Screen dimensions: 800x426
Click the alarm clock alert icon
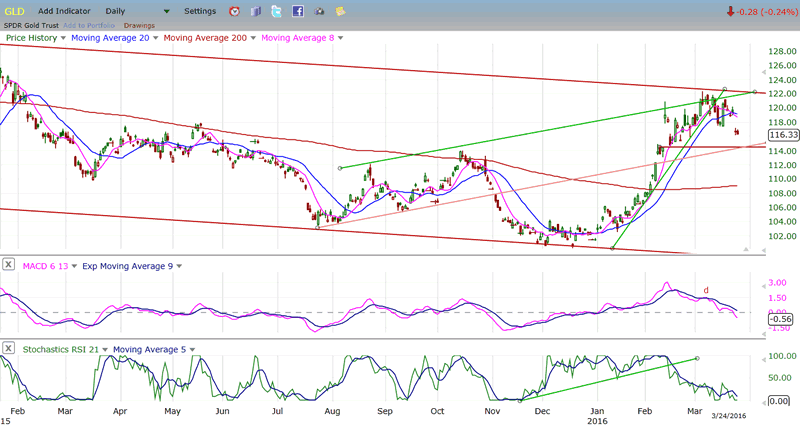pos(234,11)
